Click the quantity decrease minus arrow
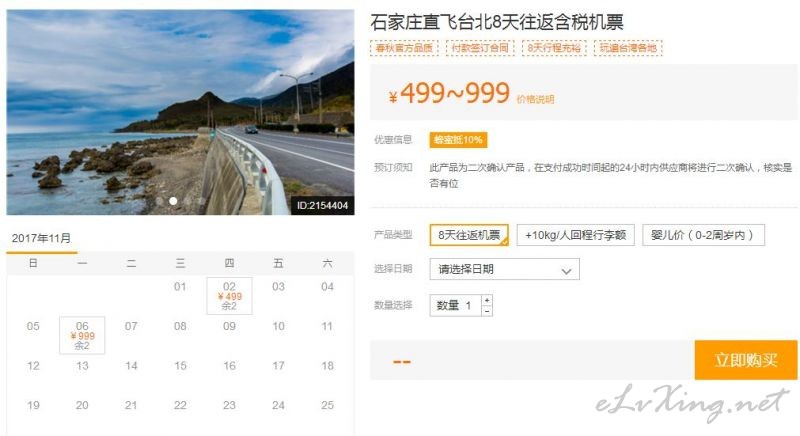 pyautogui.click(x=487, y=311)
